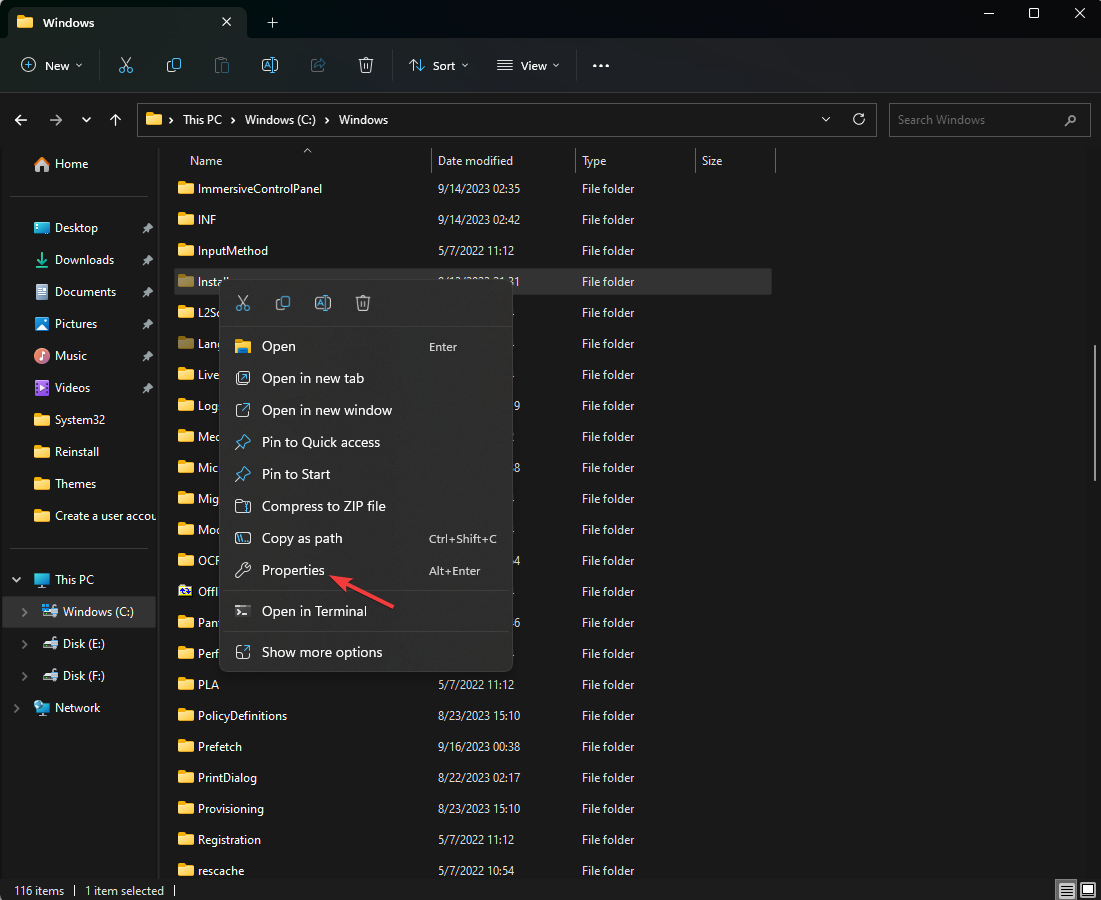Click the Search Windows input field
The width and height of the screenshot is (1101, 900).
click(975, 120)
